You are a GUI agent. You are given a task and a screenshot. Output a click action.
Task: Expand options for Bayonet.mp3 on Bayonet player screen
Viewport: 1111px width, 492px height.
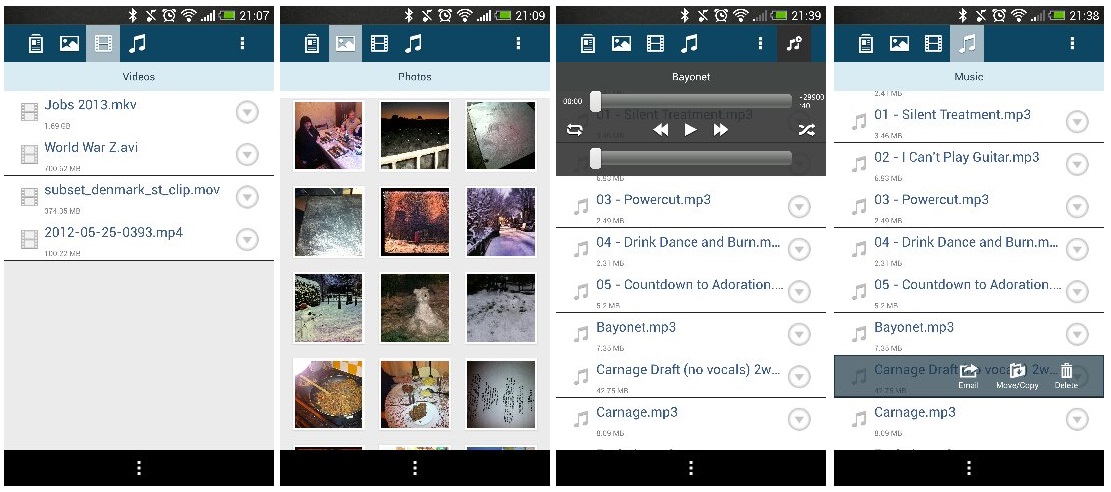click(799, 335)
